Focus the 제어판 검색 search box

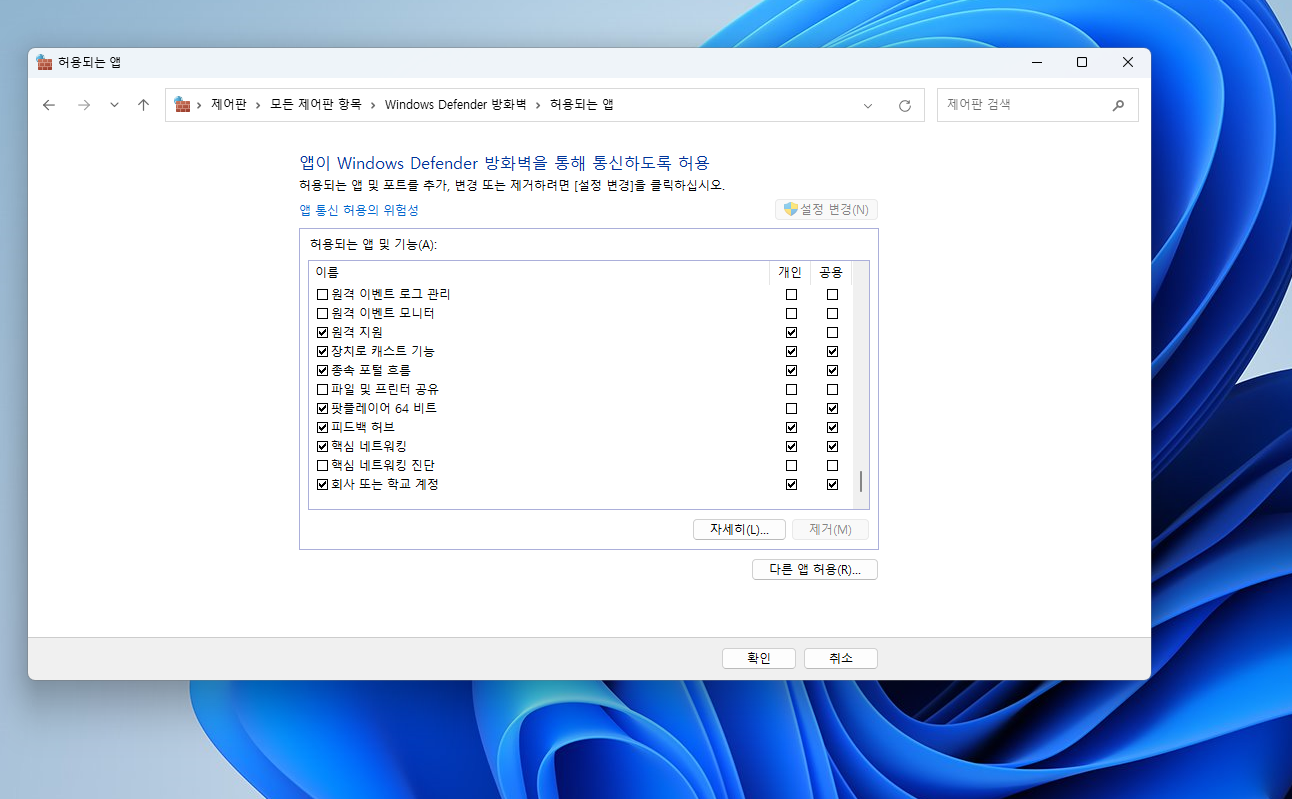(1037, 104)
